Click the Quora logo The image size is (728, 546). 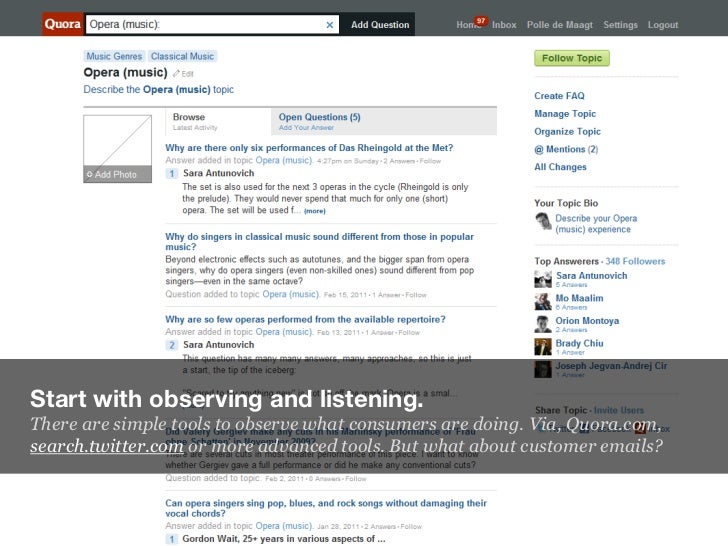click(63, 24)
